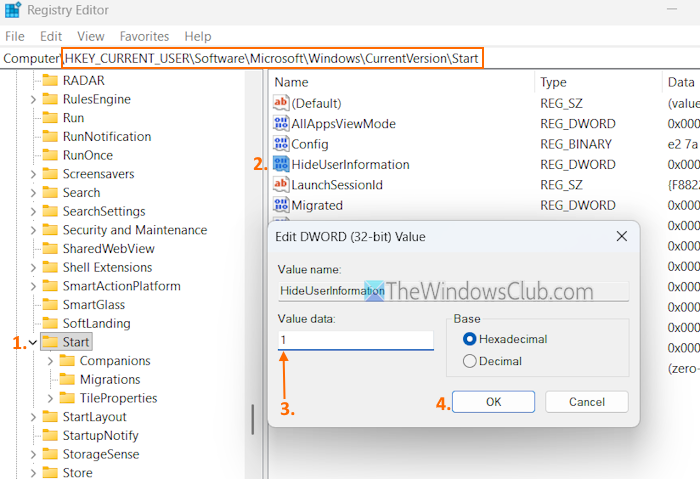
Task: Click the Value data input field
Action: [x=356, y=340]
